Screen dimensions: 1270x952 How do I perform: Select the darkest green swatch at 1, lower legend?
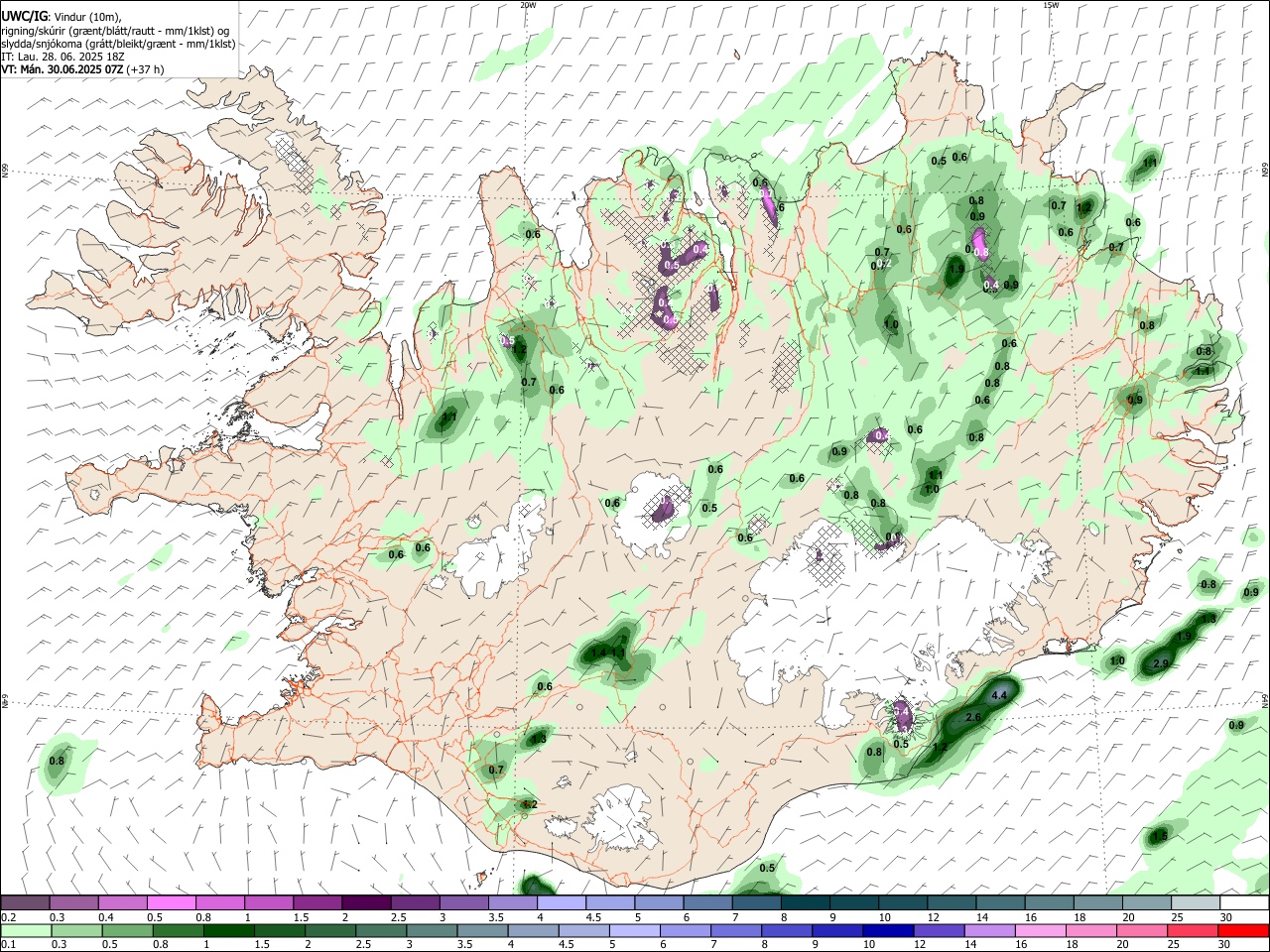tap(228, 930)
